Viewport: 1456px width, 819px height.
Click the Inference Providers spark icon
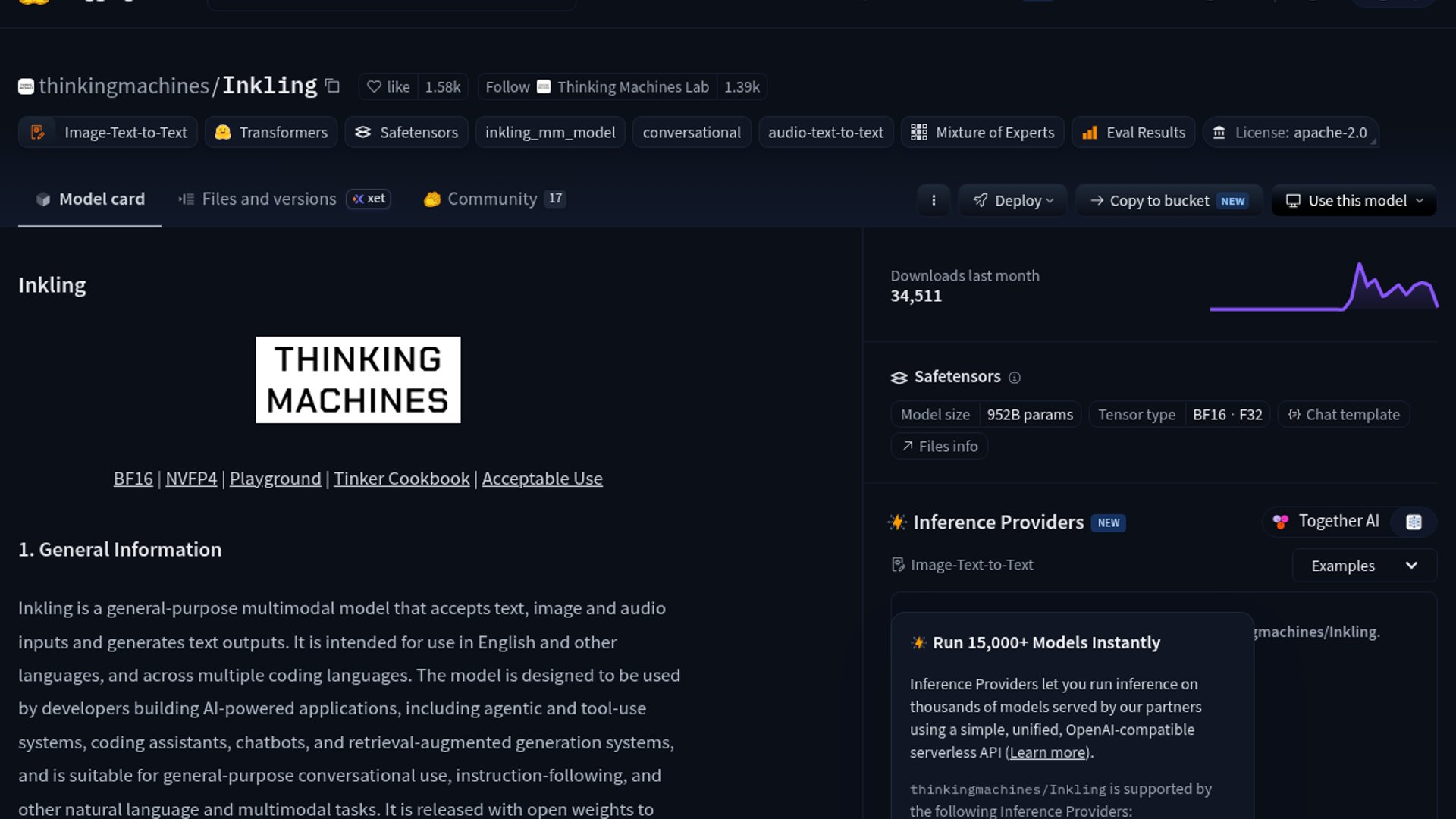(x=898, y=522)
